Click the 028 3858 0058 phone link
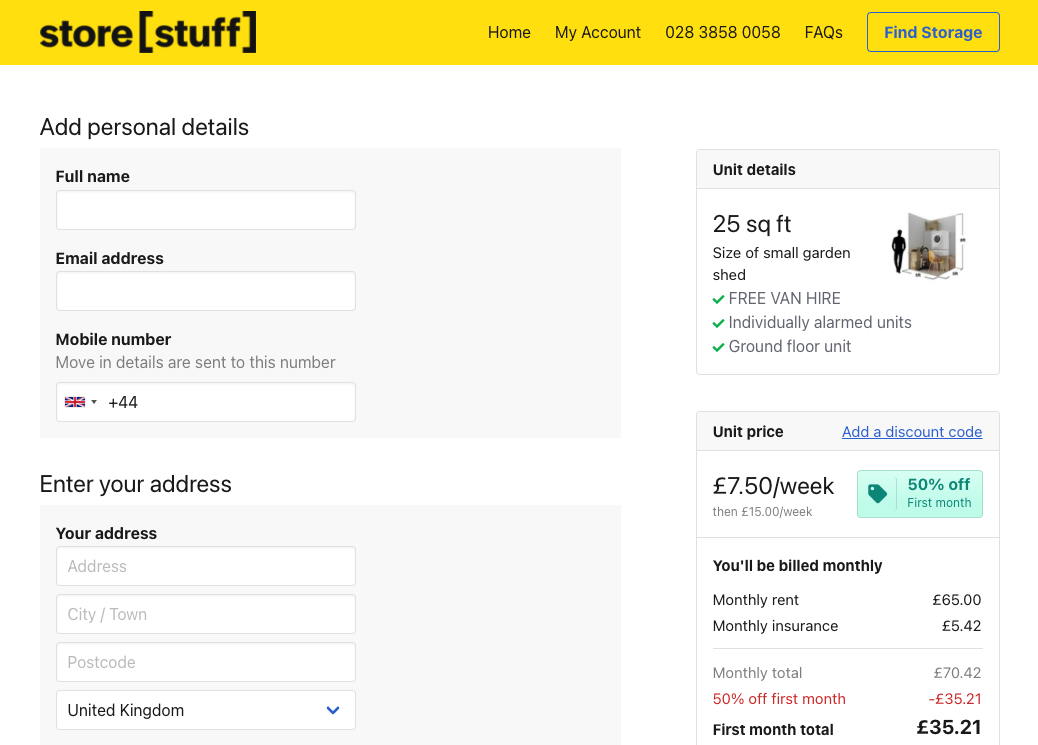The image size is (1038, 745). tap(722, 32)
